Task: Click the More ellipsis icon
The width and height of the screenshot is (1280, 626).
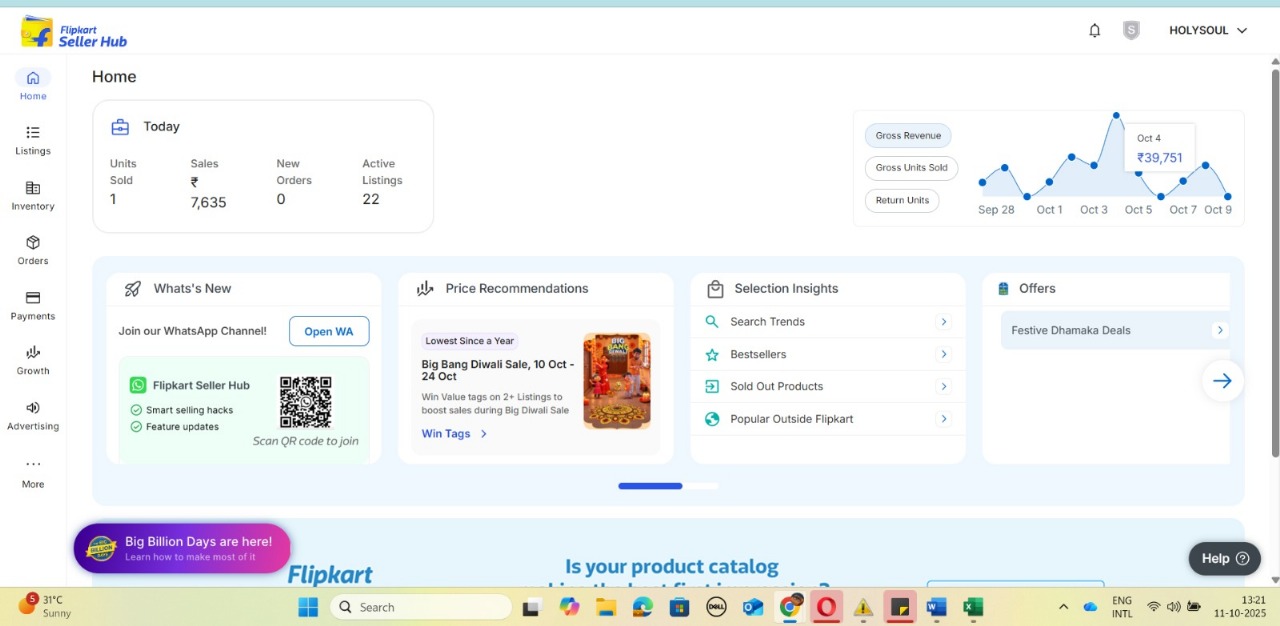Action: pos(33,464)
